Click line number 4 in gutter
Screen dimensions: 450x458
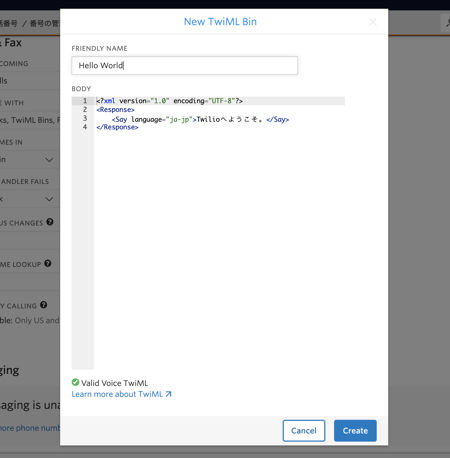pyautogui.click(x=85, y=127)
